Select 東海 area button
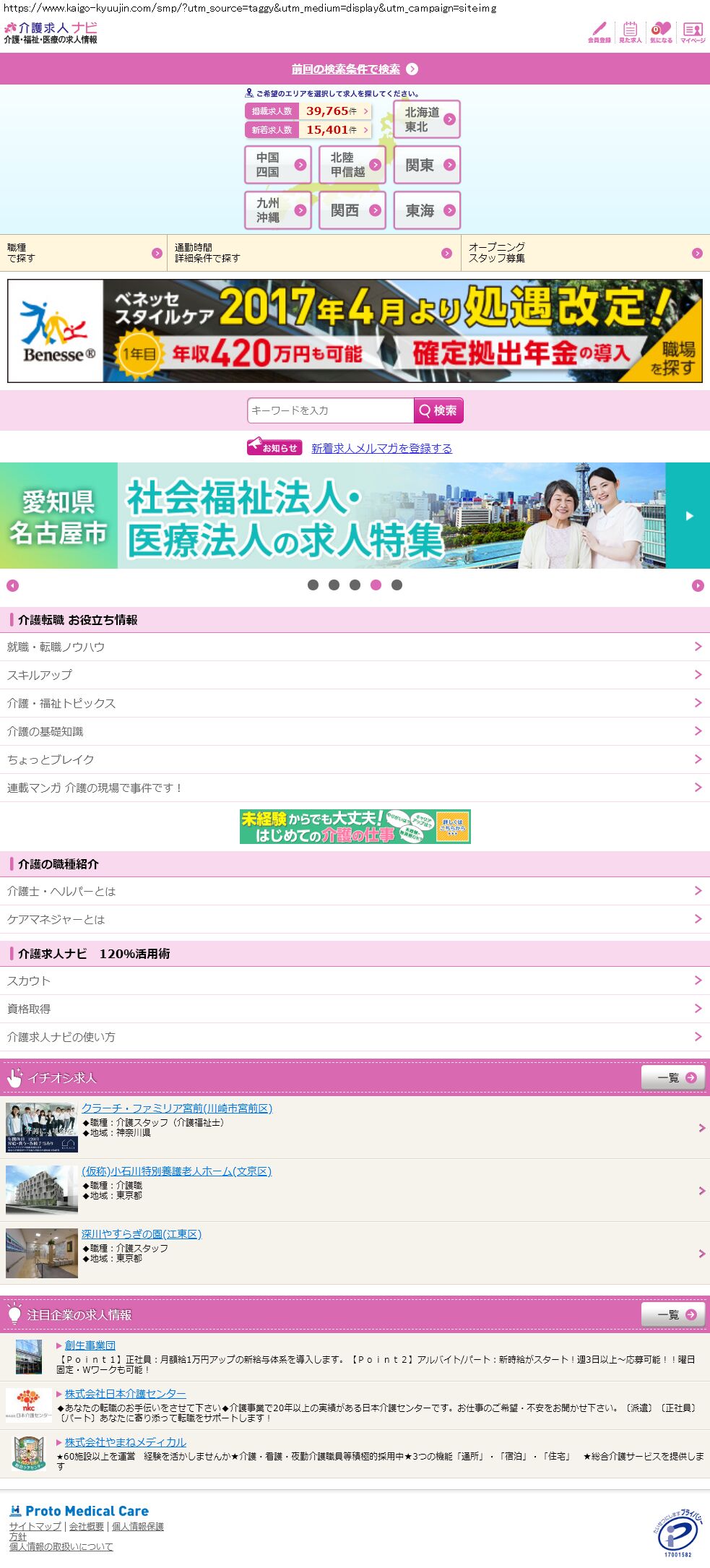This screenshot has width=710, height=1568. click(x=427, y=210)
